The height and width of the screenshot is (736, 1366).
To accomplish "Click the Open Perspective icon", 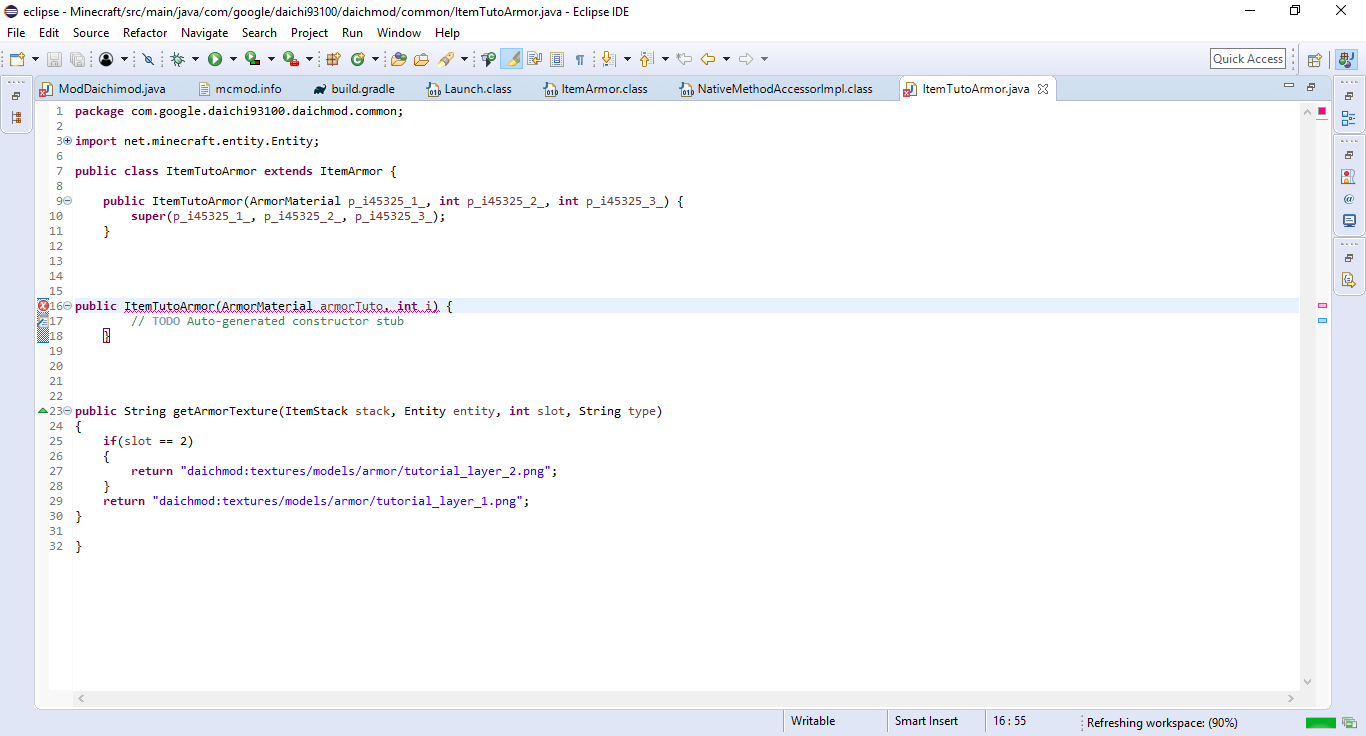I will pos(1315,60).
